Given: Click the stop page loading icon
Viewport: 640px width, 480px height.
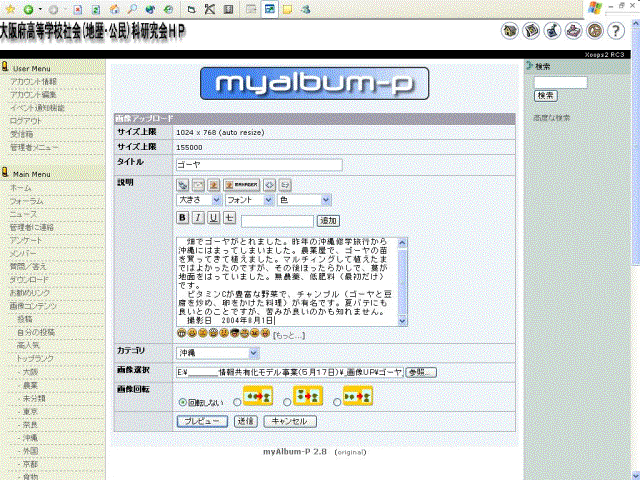Looking at the screenshot, I should pos(78,9).
